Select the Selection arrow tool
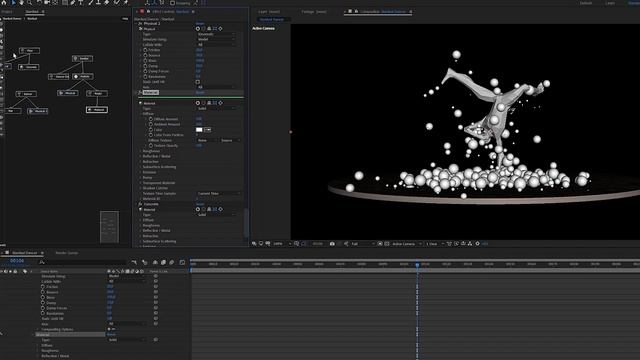This screenshot has width=640, height=360. tap(13, 2)
